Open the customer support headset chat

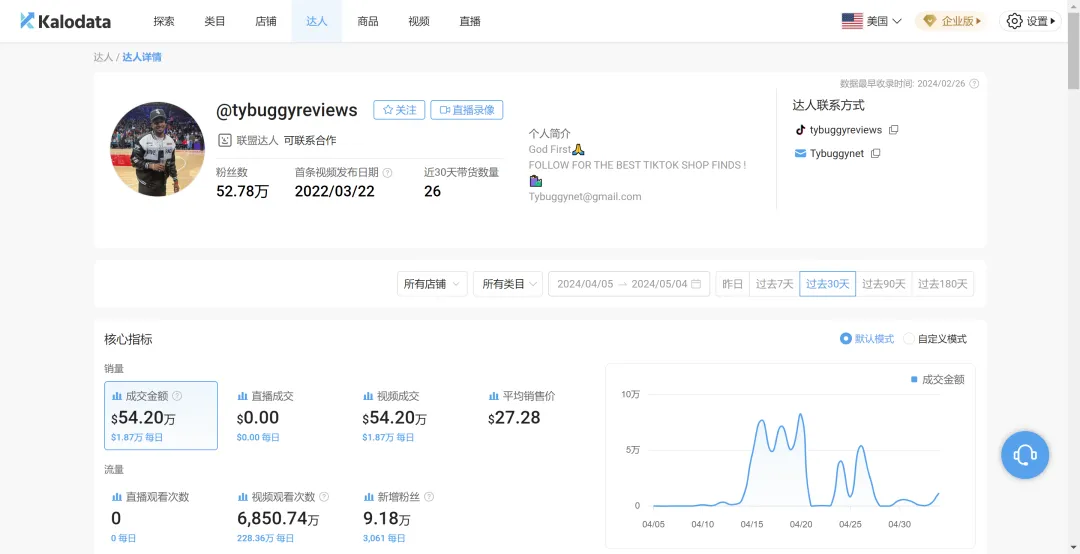(x=1025, y=455)
